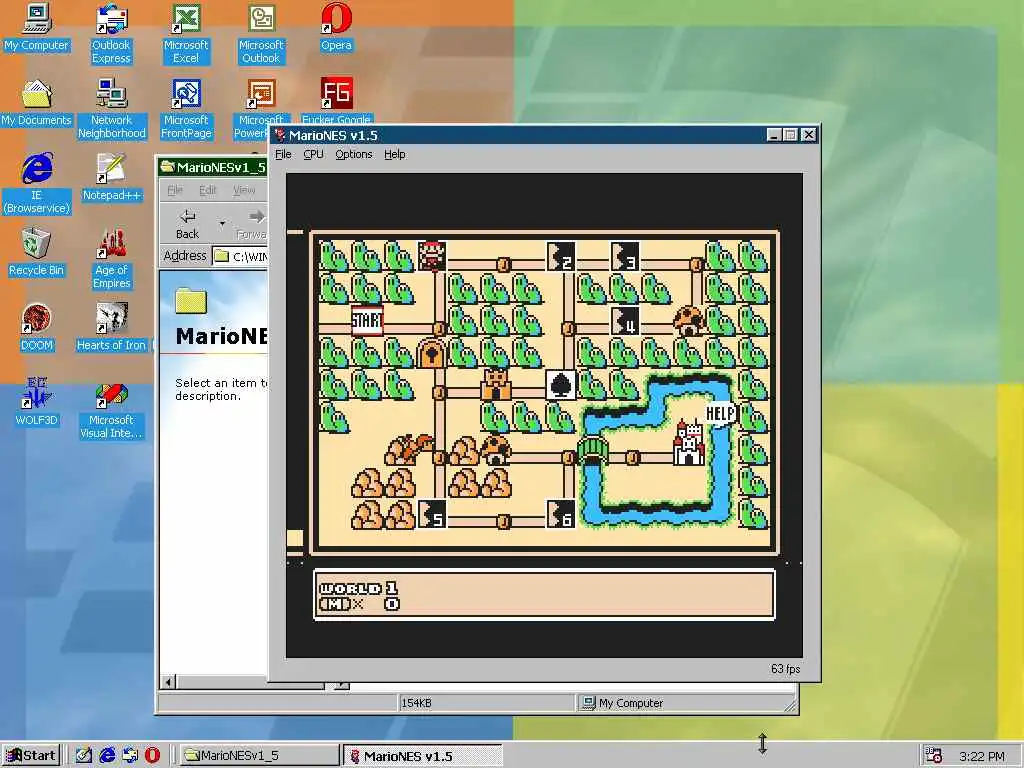1024x768 pixels.
Task: Click the MarioNES title bar Mario icon
Action: click(x=280, y=135)
